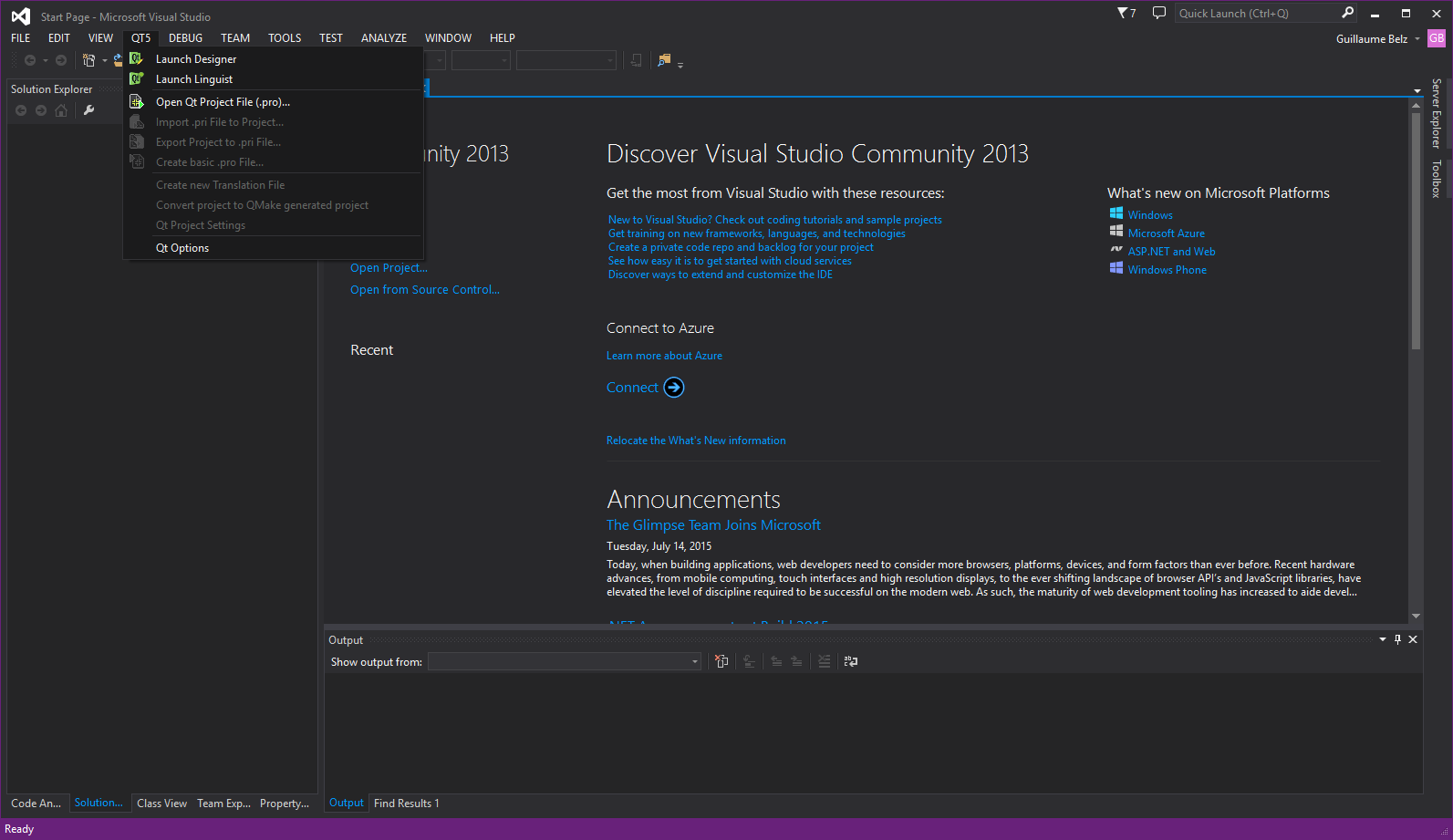The image size is (1453, 840).
Task: Open the TOOLS menu
Action: point(285,38)
